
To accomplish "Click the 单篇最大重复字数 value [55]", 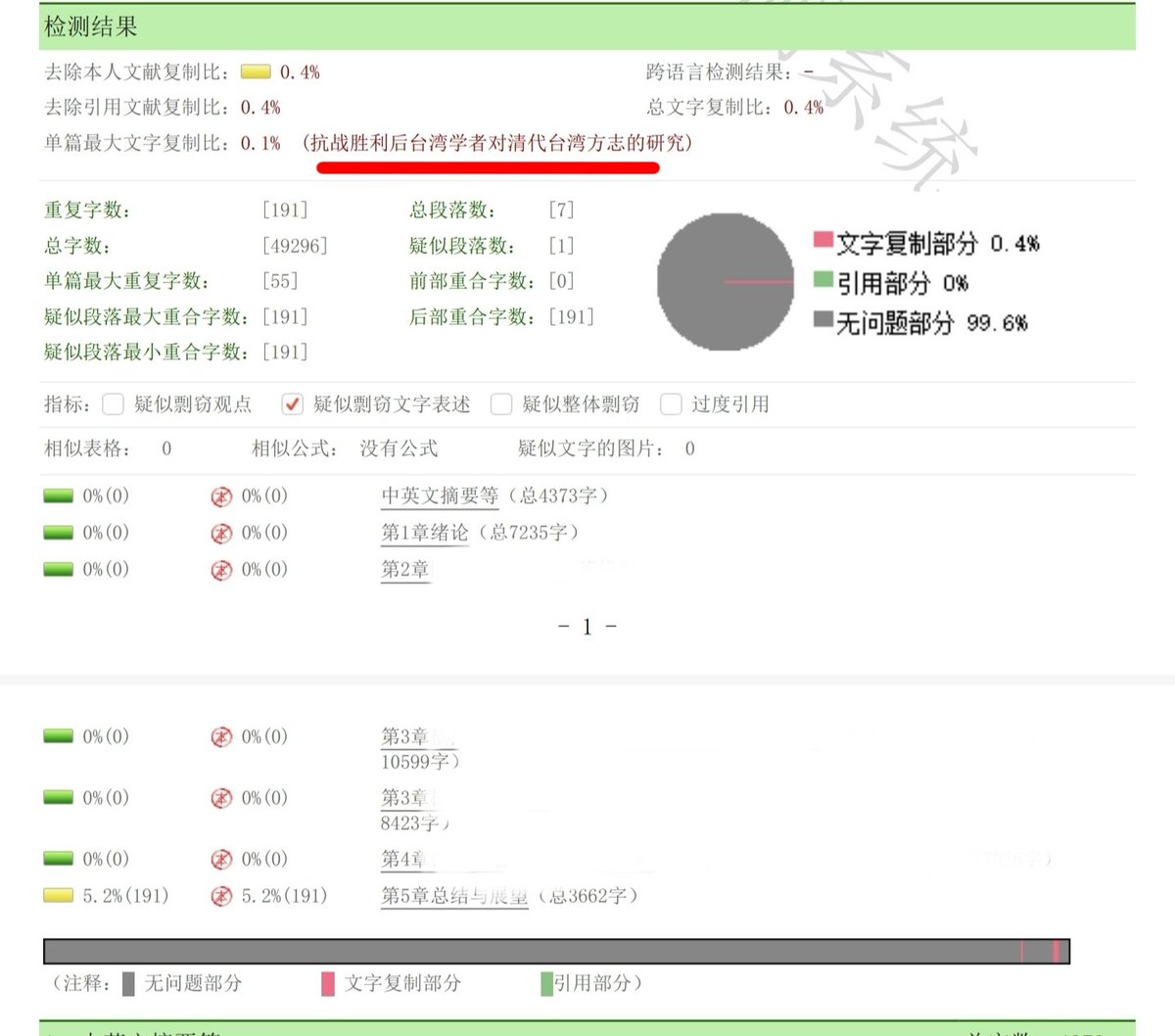I will 280,281.
